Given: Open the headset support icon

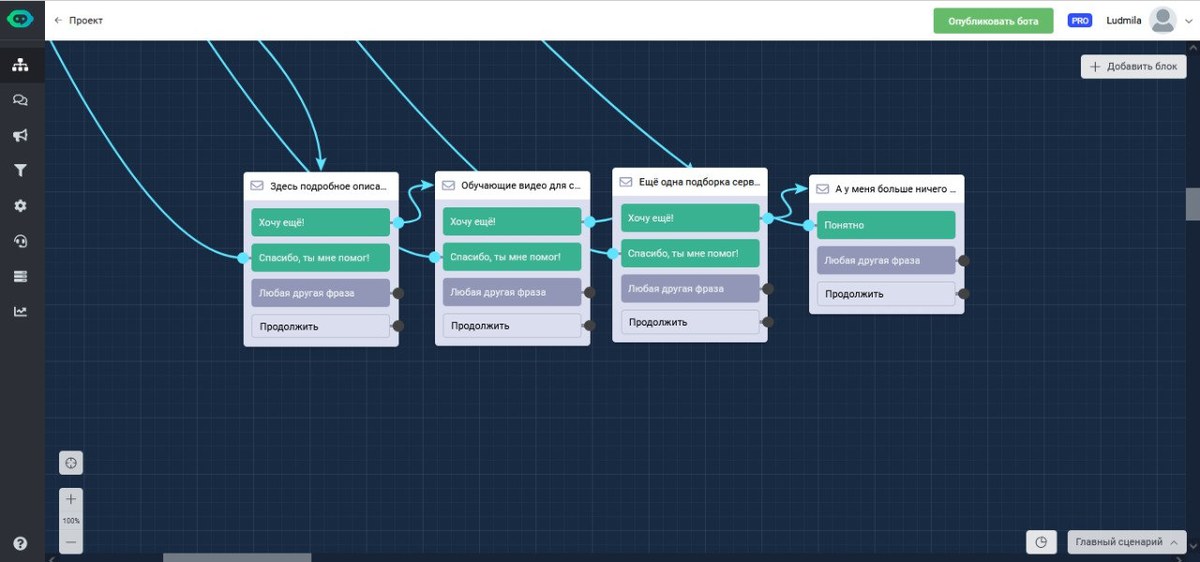Looking at the screenshot, I should click(20, 241).
